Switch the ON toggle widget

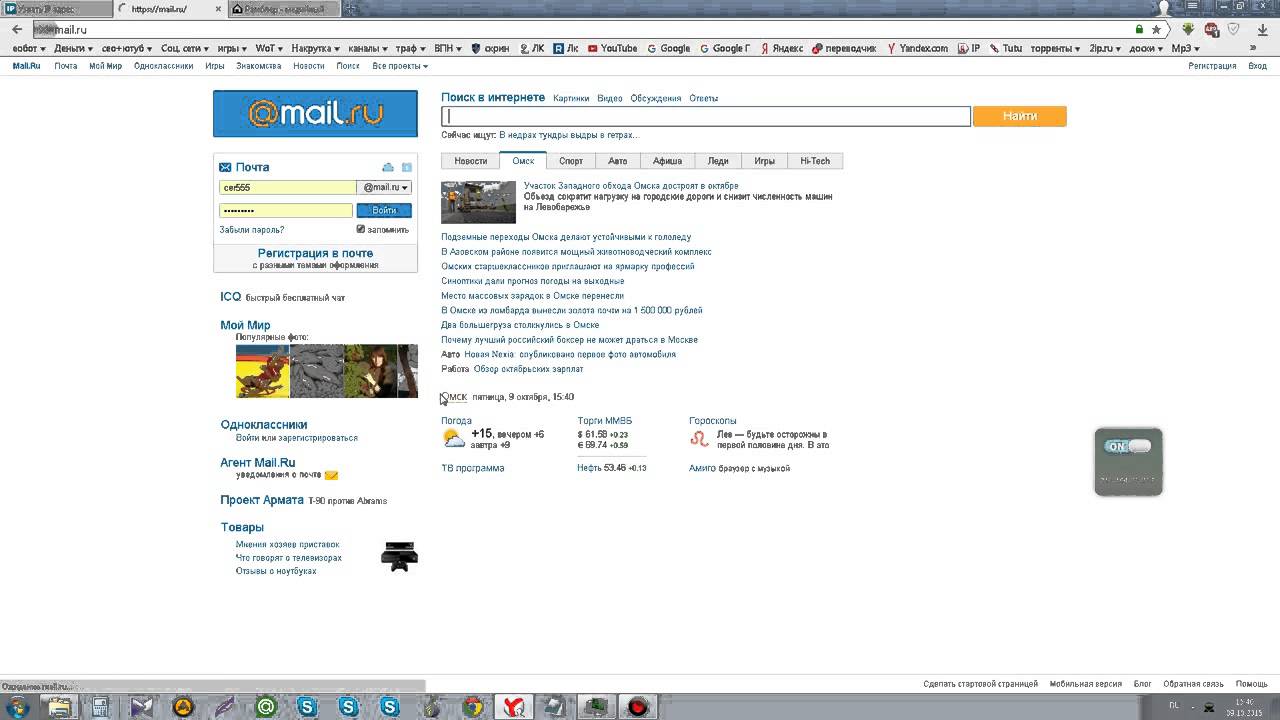coord(1128,446)
